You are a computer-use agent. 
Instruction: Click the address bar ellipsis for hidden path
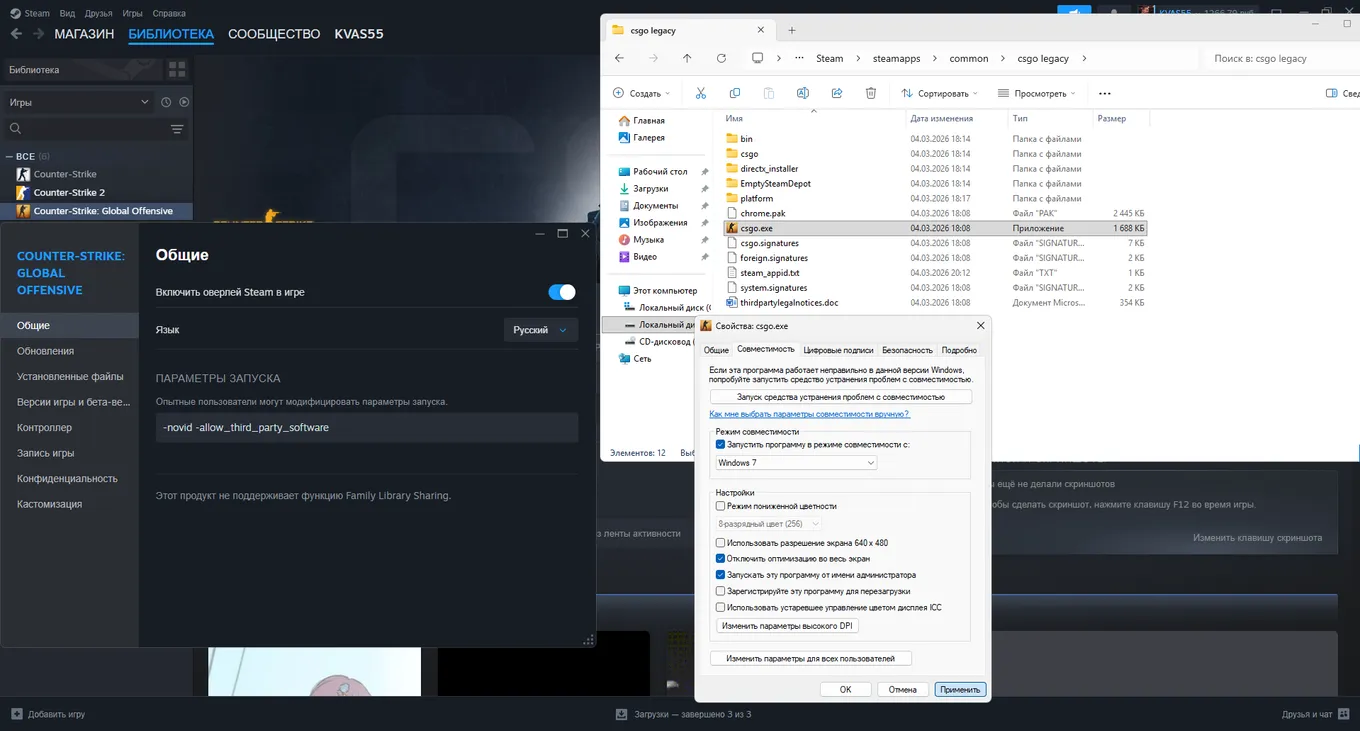click(x=799, y=58)
